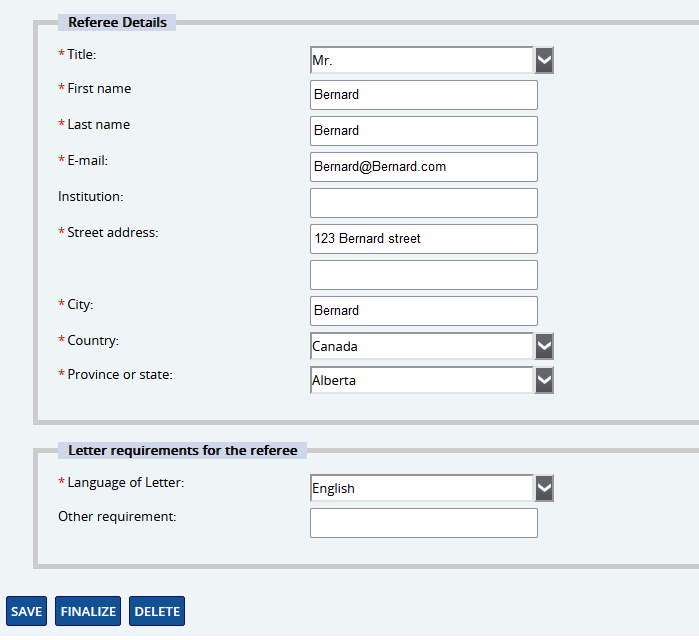Click the Country field showing Canada

(x=421, y=346)
